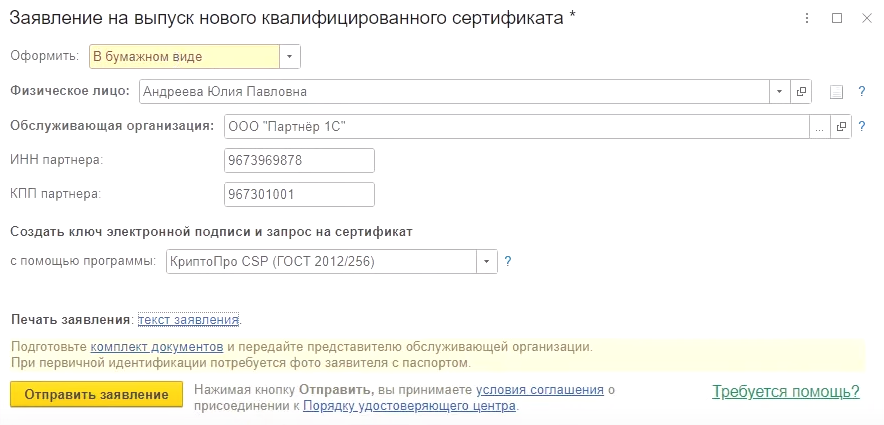Click into the ИНН партнера field
This screenshot has width=884, height=425.
[300, 160]
